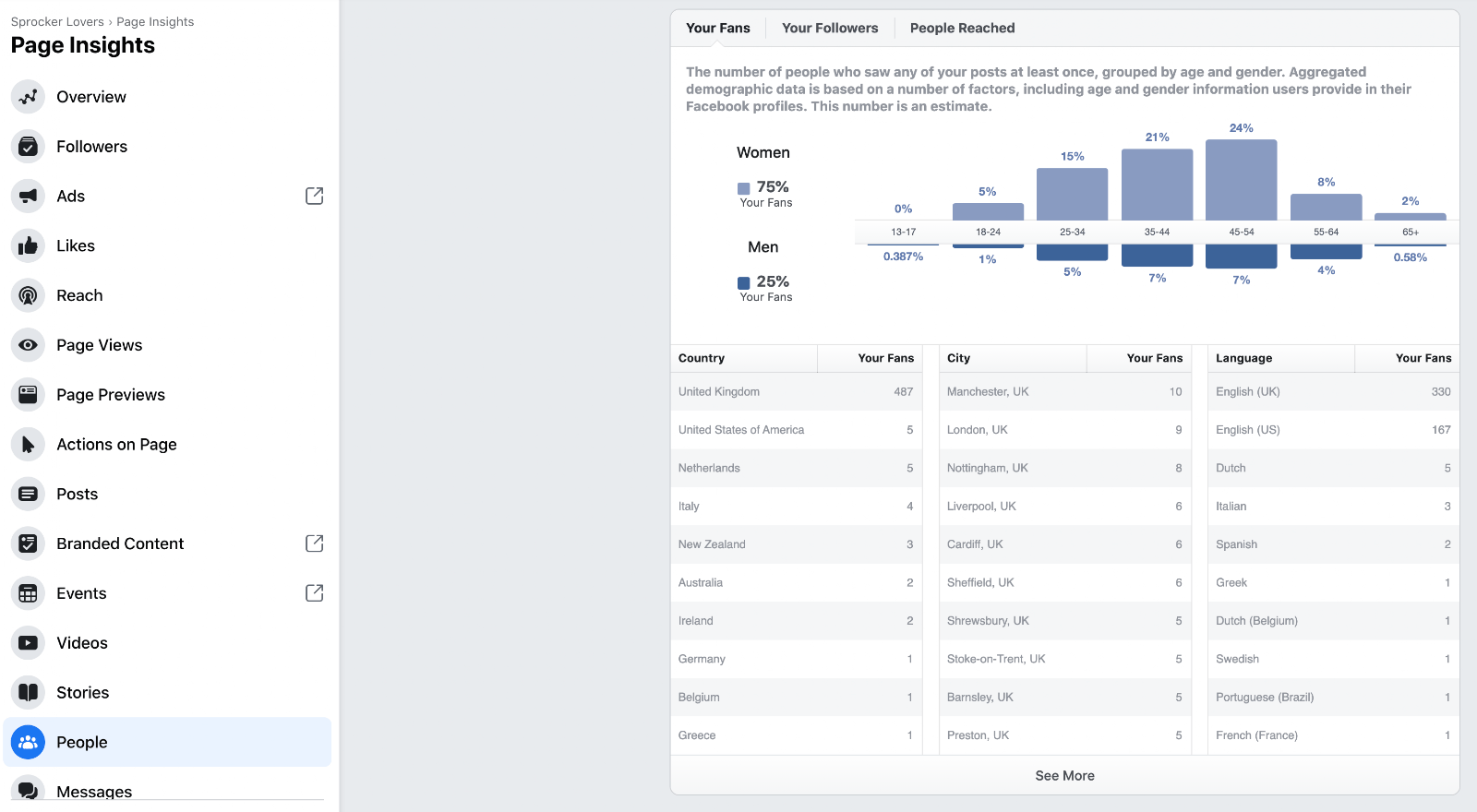Click the Page Previews window icon
This screenshot has height=812, width=1477.
(28, 395)
